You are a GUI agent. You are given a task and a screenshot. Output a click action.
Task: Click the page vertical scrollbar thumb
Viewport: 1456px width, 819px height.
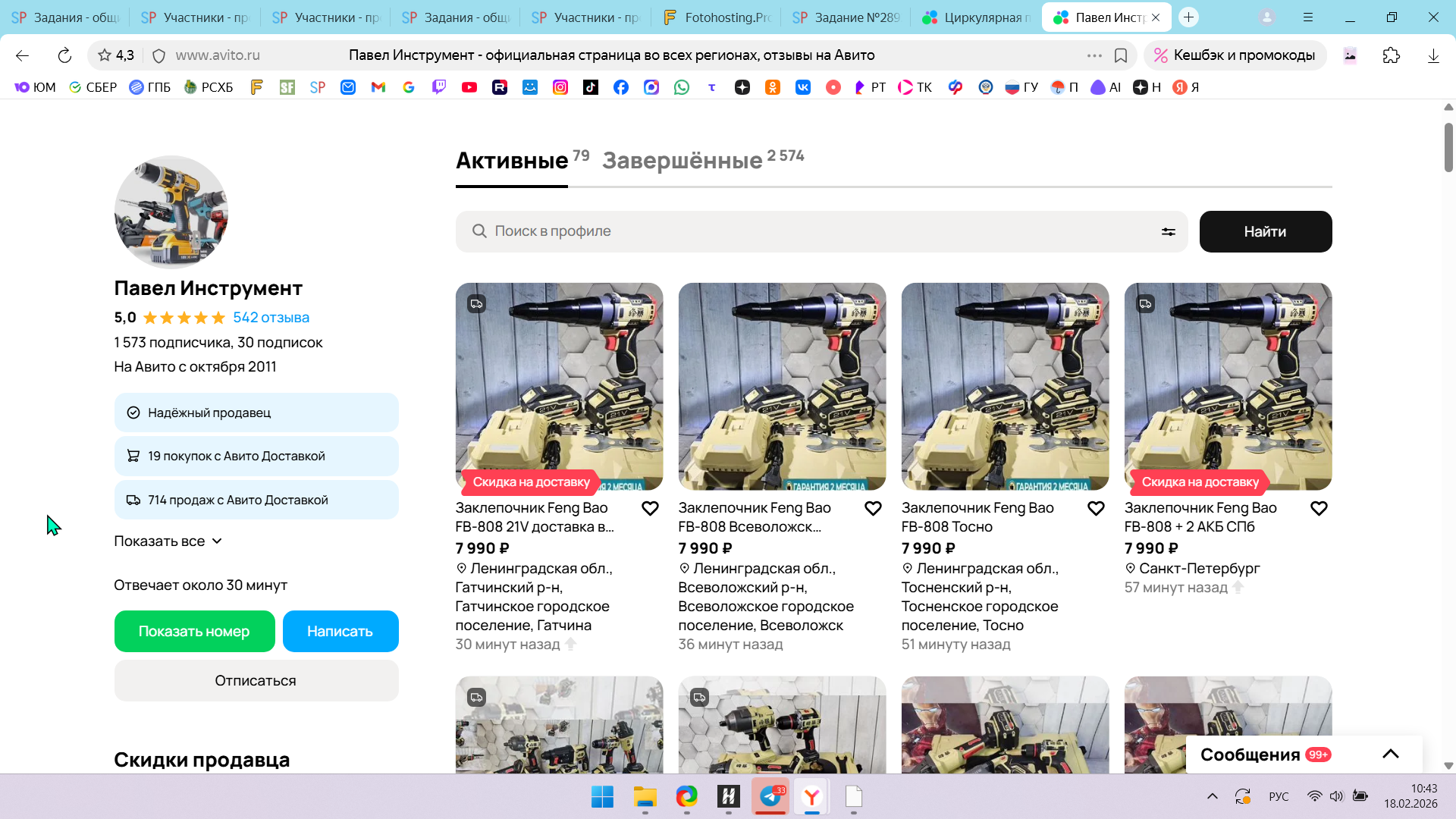coord(1448,148)
